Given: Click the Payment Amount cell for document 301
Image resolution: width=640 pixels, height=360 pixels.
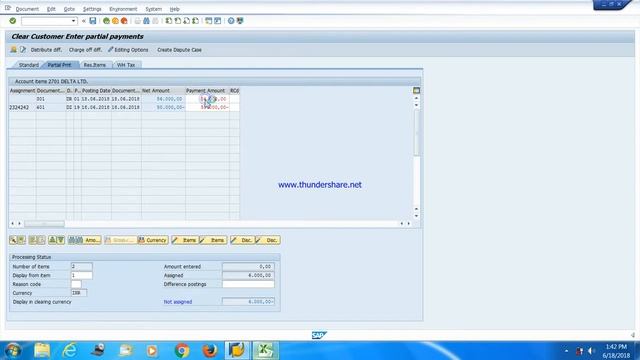Looking at the screenshot, I should click(x=207, y=99).
